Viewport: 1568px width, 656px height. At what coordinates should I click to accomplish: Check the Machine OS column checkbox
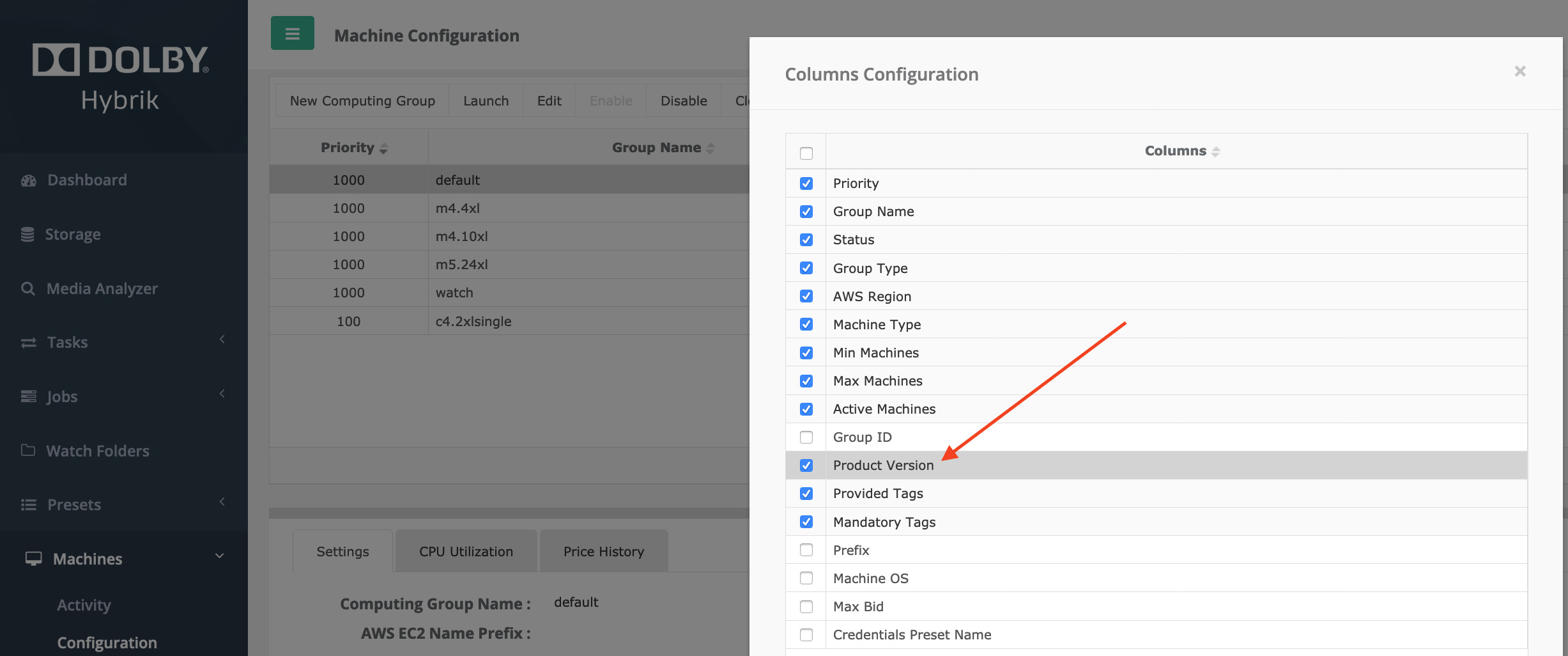click(x=806, y=578)
